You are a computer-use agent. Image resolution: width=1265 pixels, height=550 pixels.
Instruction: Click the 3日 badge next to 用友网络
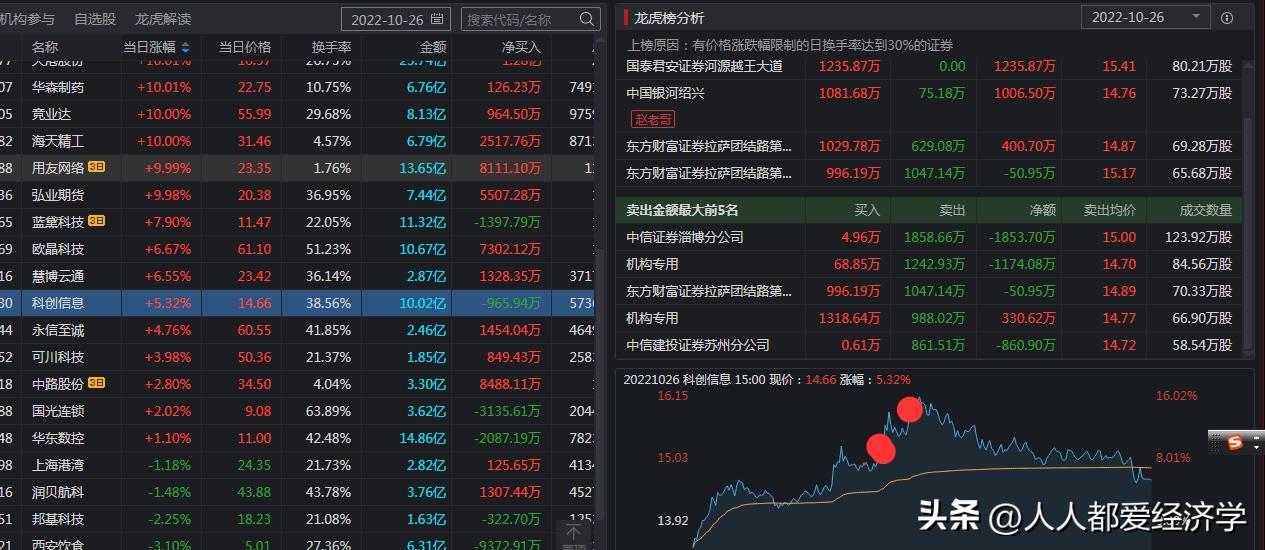tap(96, 167)
